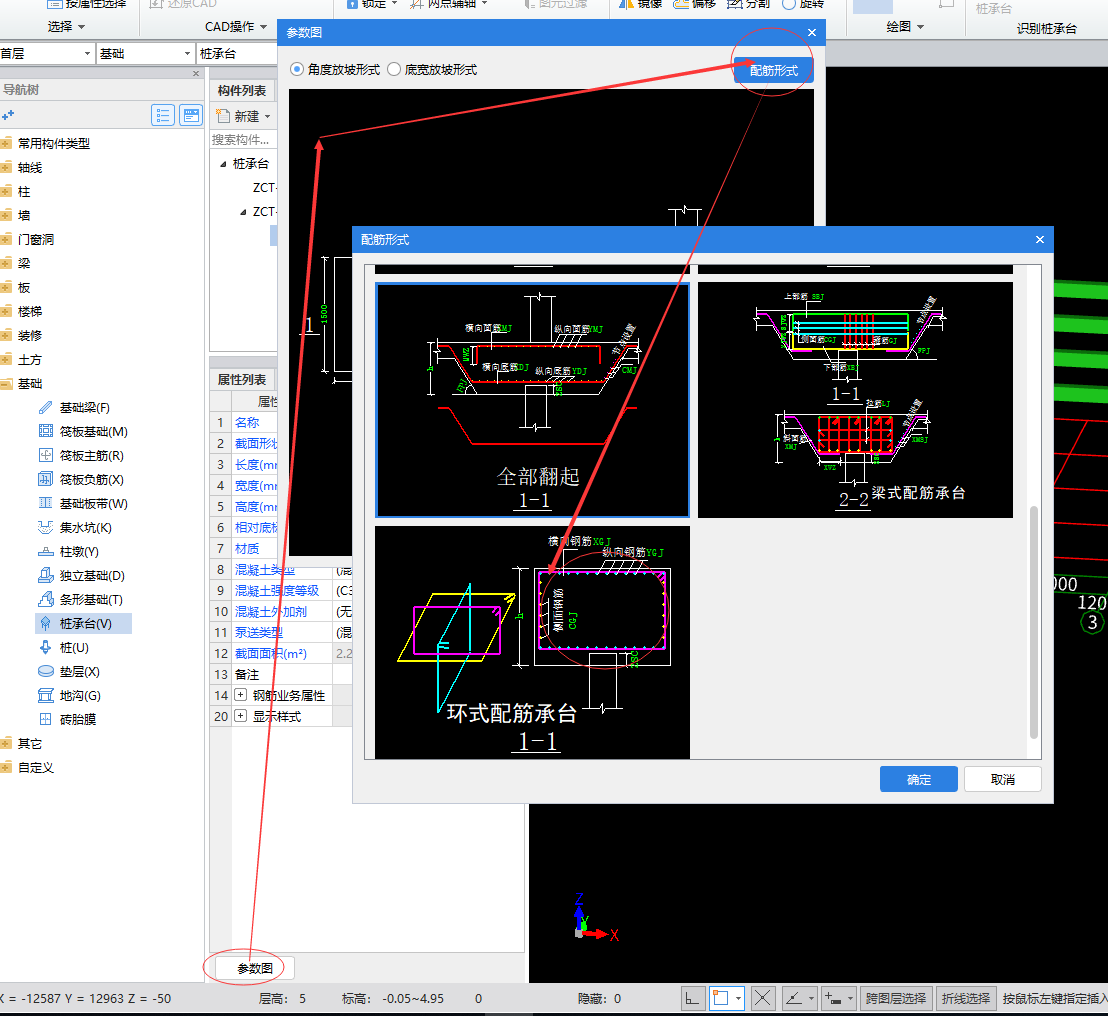This screenshot has width=1108, height=1016.
Task: Toggle 跨图层选择 in status bar
Action: (x=896, y=998)
